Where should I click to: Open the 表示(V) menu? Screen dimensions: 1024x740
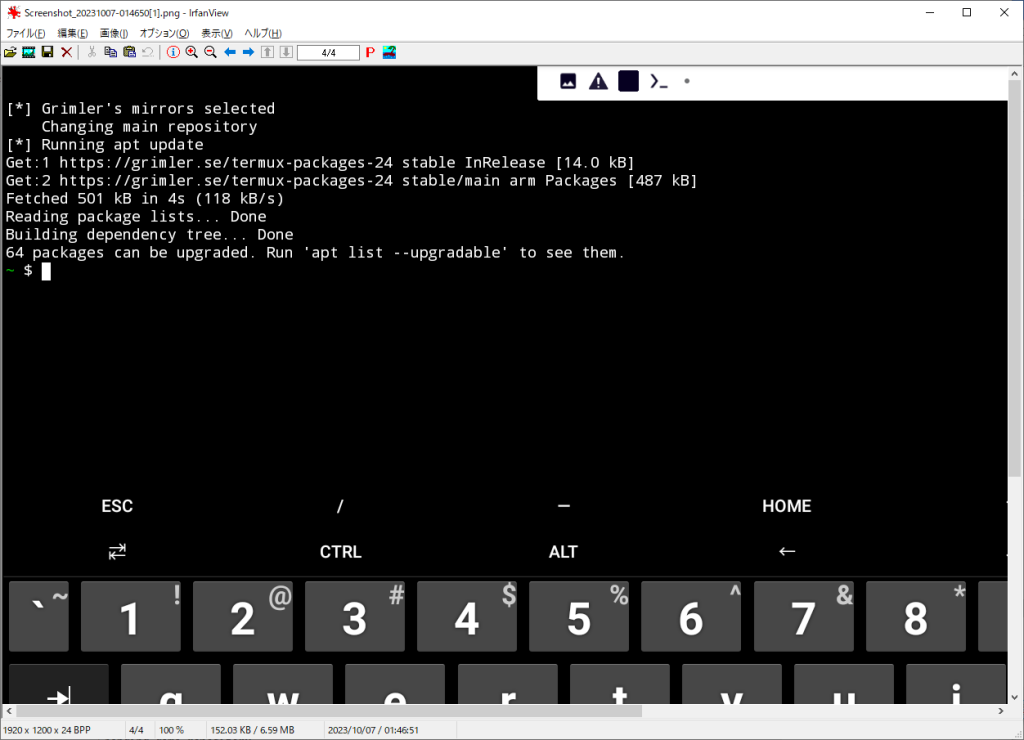click(217, 33)
